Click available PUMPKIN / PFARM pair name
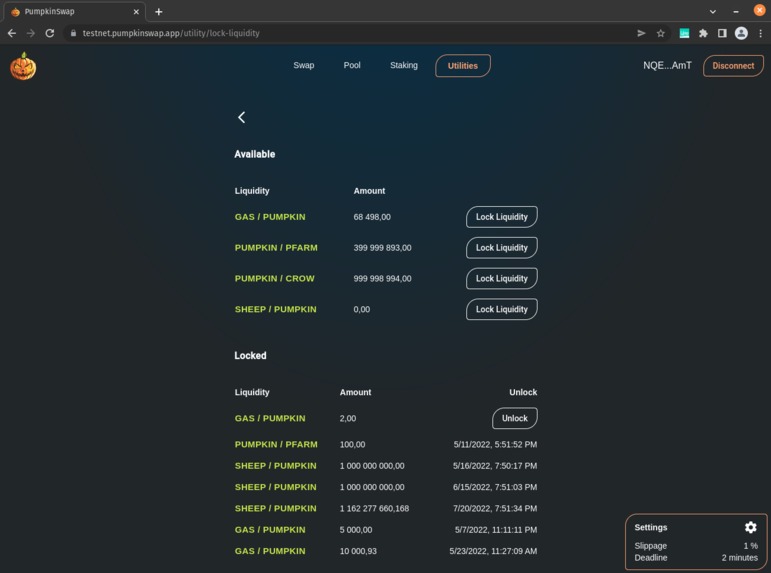The height and width of the screenshot is (573, 771). tap(276, 248)
